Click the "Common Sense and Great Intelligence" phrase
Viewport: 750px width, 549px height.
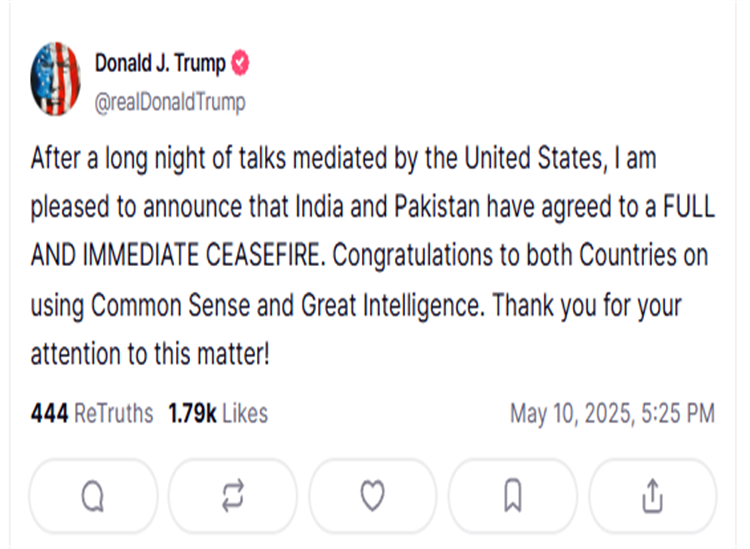(288, 305)
